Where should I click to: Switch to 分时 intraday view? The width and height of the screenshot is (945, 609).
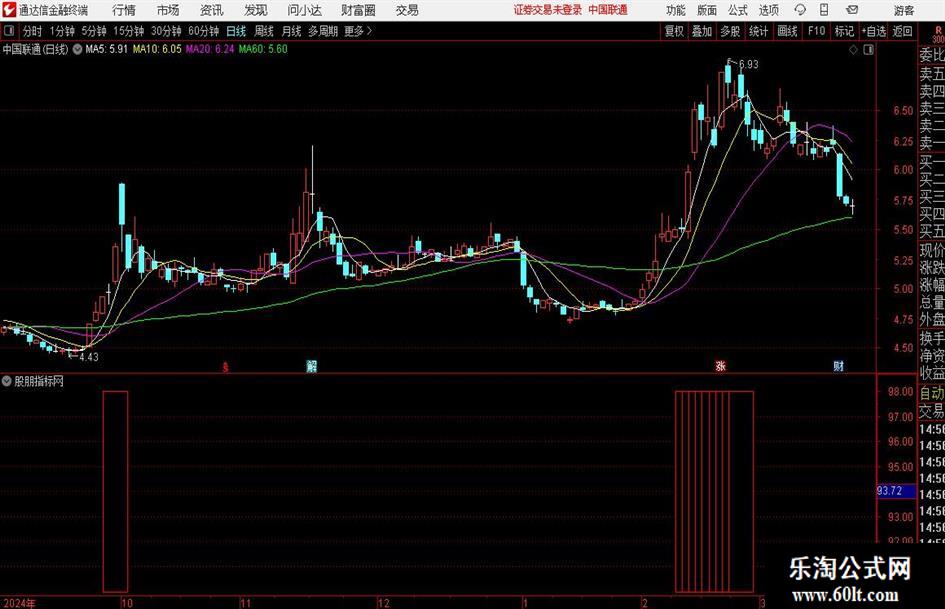tap(33, 31)
